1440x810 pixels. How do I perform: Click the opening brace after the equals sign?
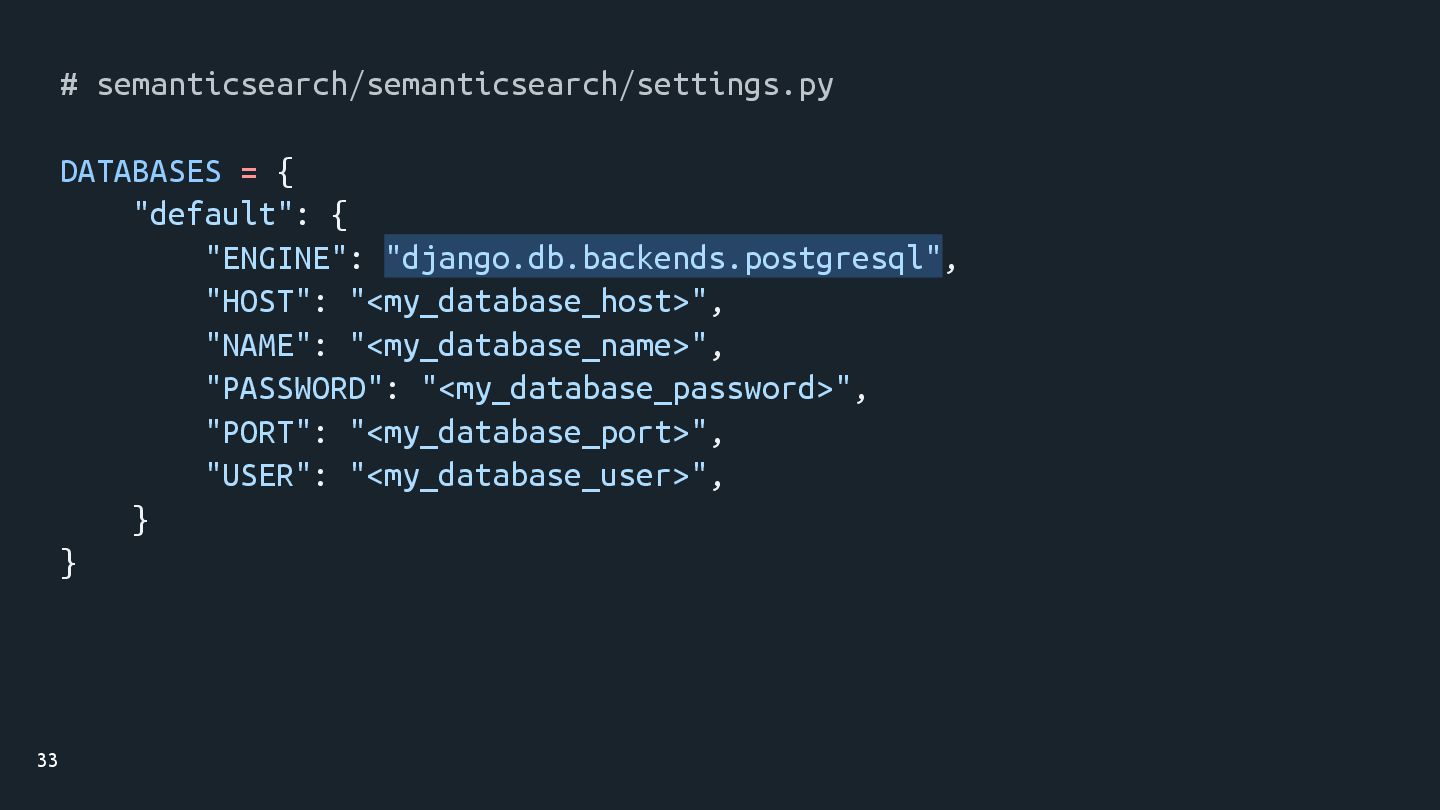tap(285, 172)
